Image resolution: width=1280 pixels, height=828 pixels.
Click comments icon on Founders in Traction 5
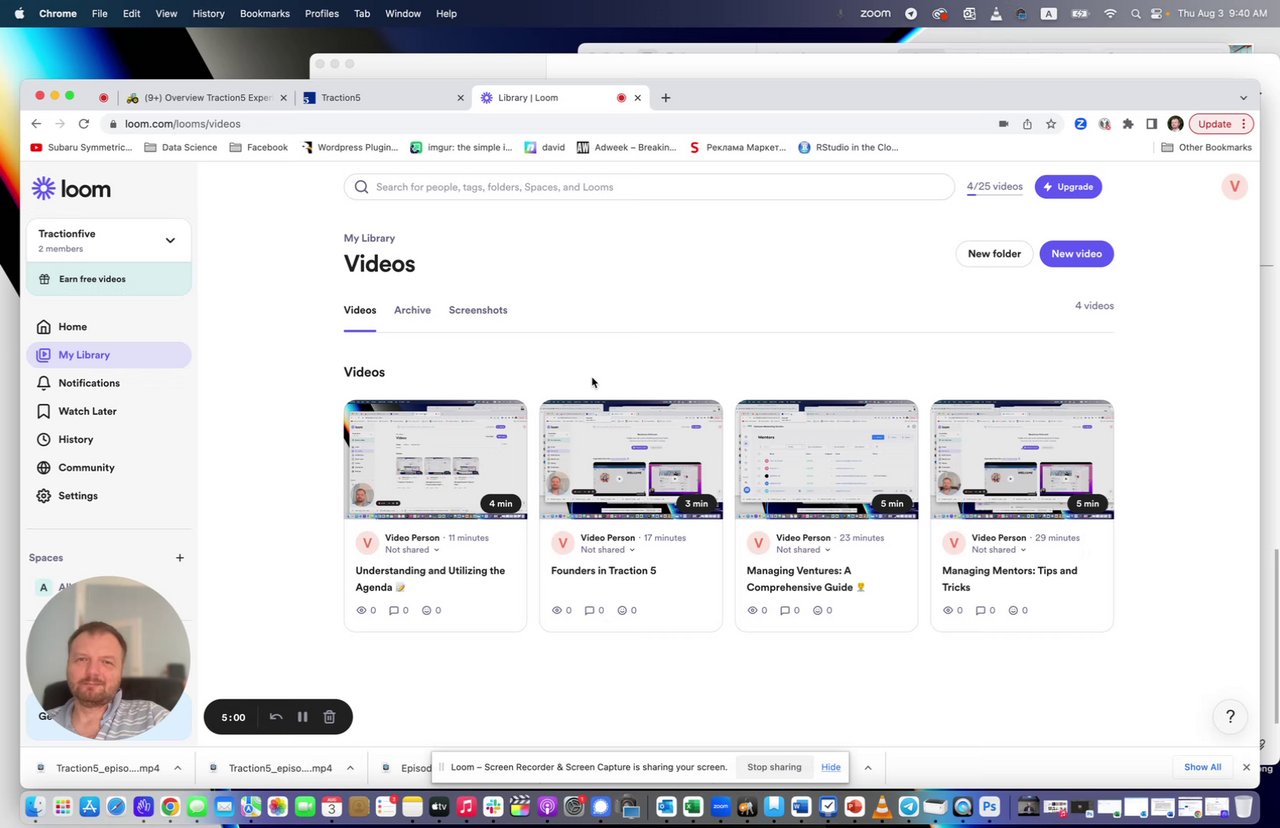click(589, 610)
